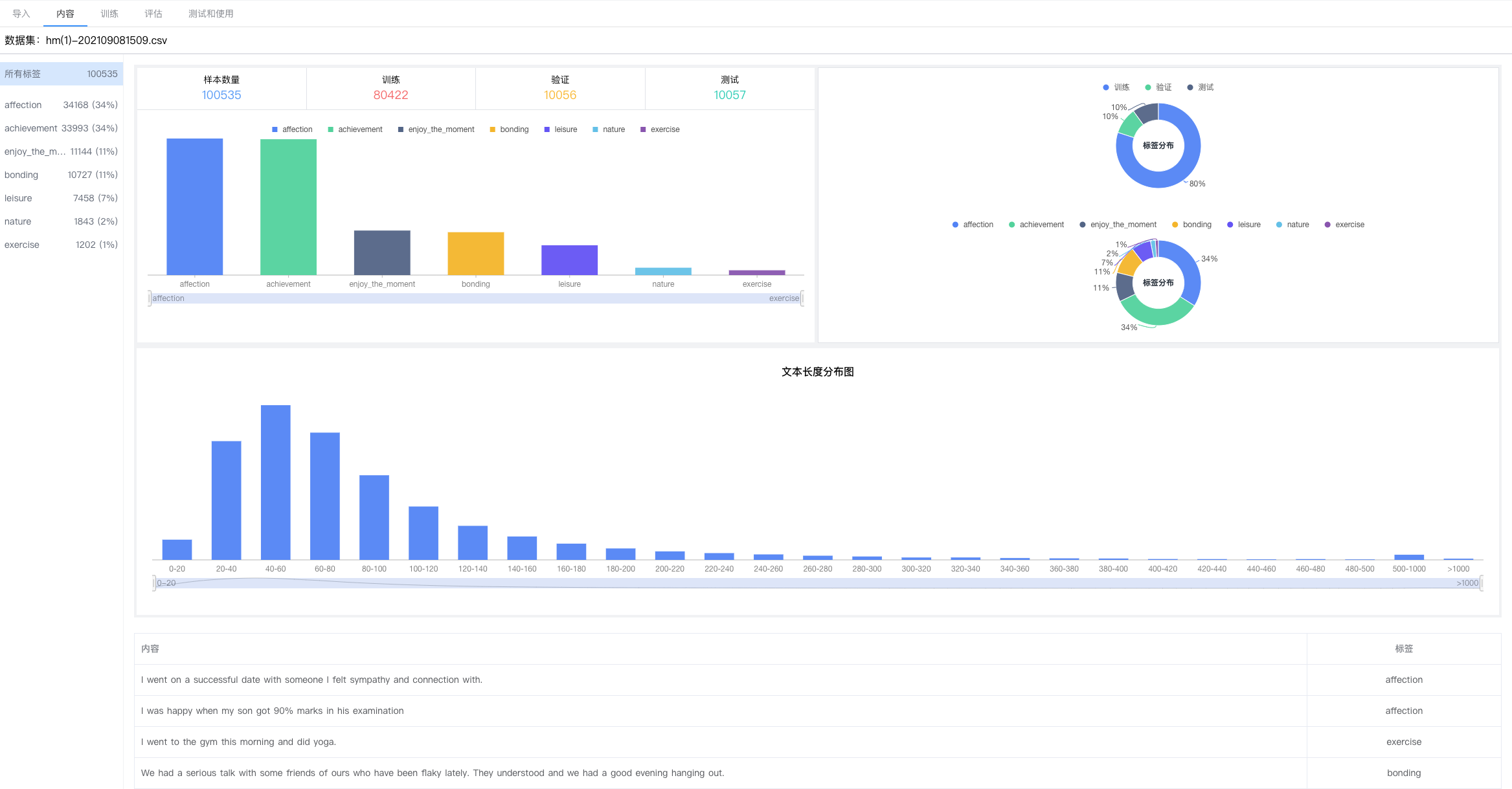Click the 测试 10057 stat card
Viewport: 1512px width, 789px height.
coord(730,89)
